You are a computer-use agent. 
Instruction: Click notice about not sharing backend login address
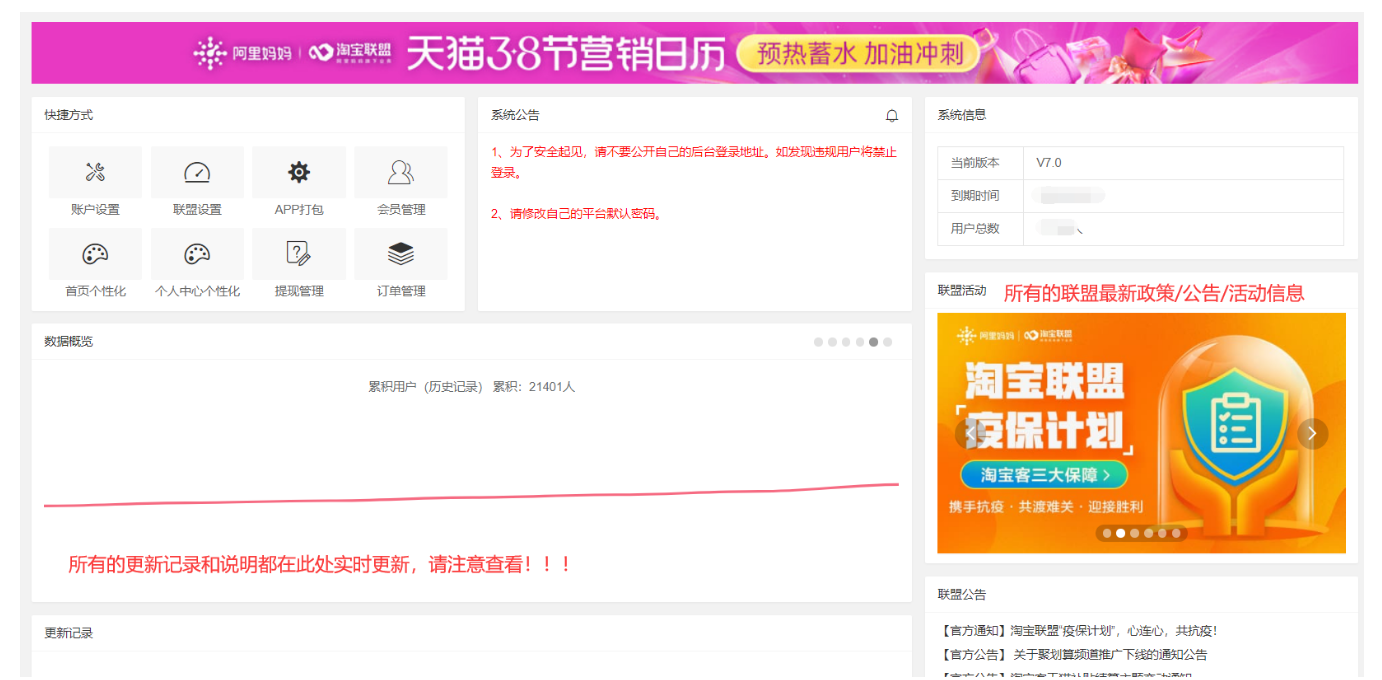pos(694,162)
